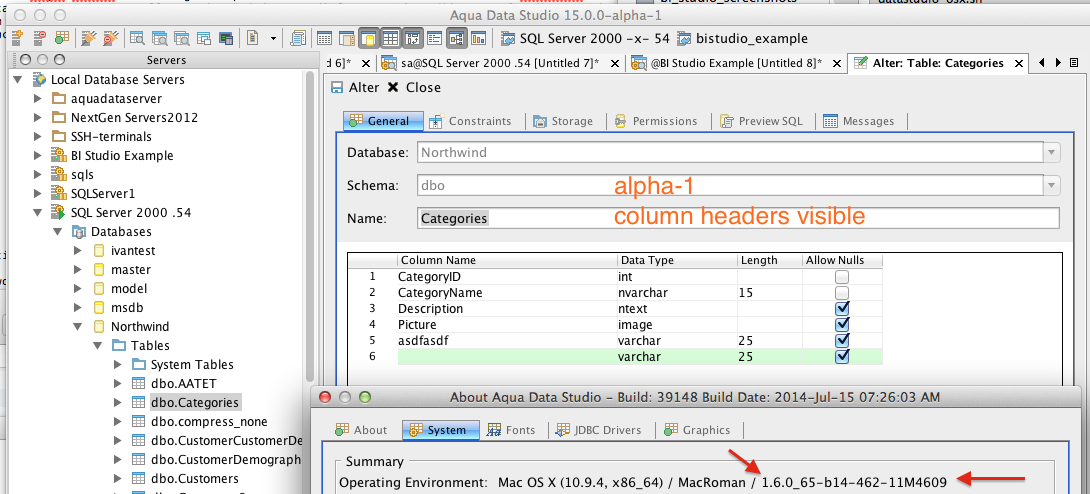Open the tab list menu icon
The width and height of the screenshot is (1090, 494).
pyautogui.click(x=1075, y=63)
